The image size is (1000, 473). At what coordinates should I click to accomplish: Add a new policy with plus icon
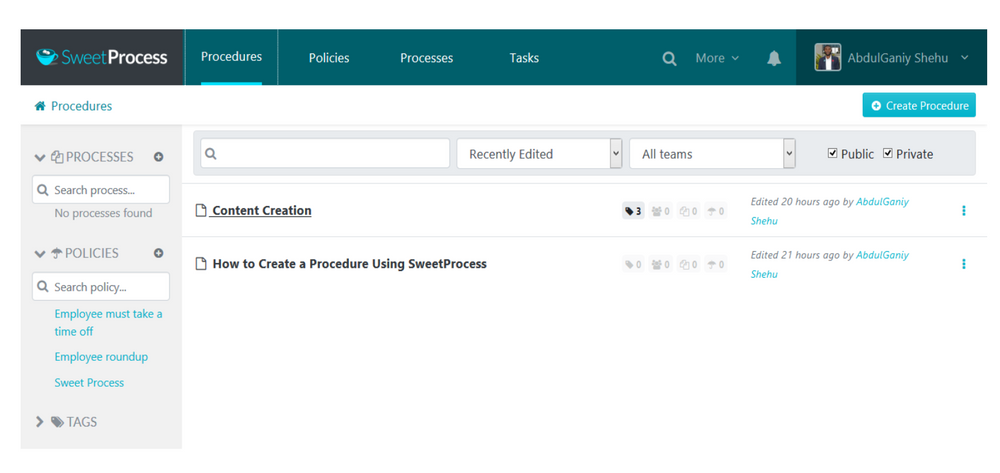[x=158, y=253]
